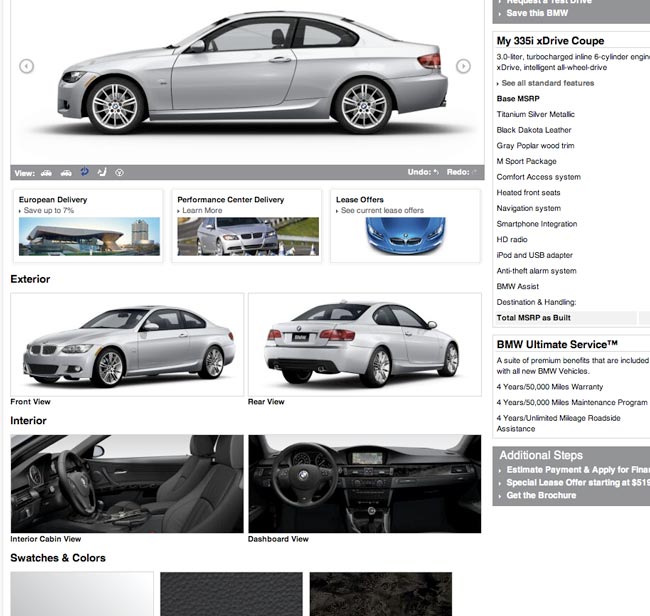Click Save this BMW
The height and width of the screenshot is (616, 650).
tap(537, 13)
